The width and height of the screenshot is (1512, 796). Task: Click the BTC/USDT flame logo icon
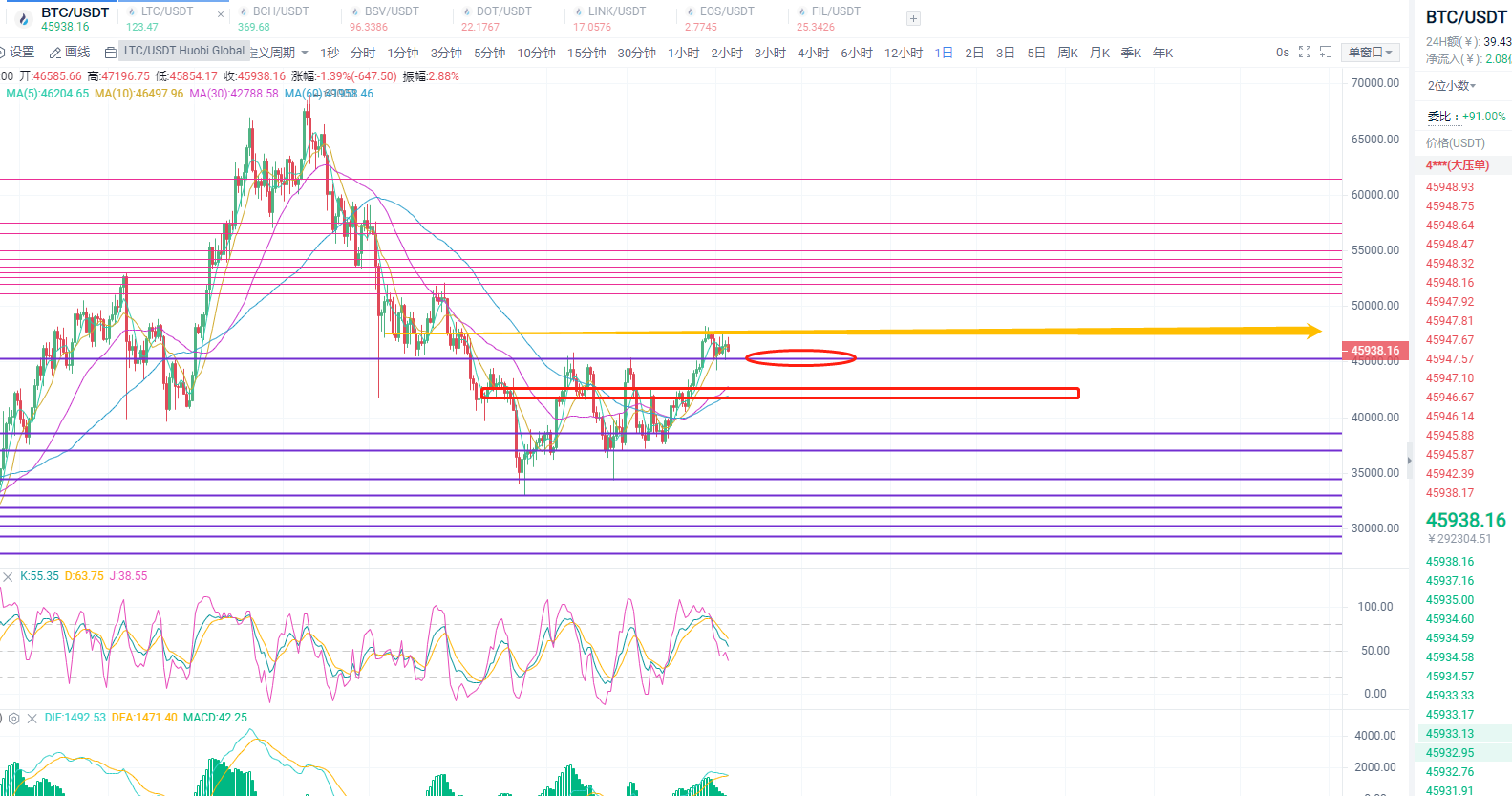click(24, 19)
